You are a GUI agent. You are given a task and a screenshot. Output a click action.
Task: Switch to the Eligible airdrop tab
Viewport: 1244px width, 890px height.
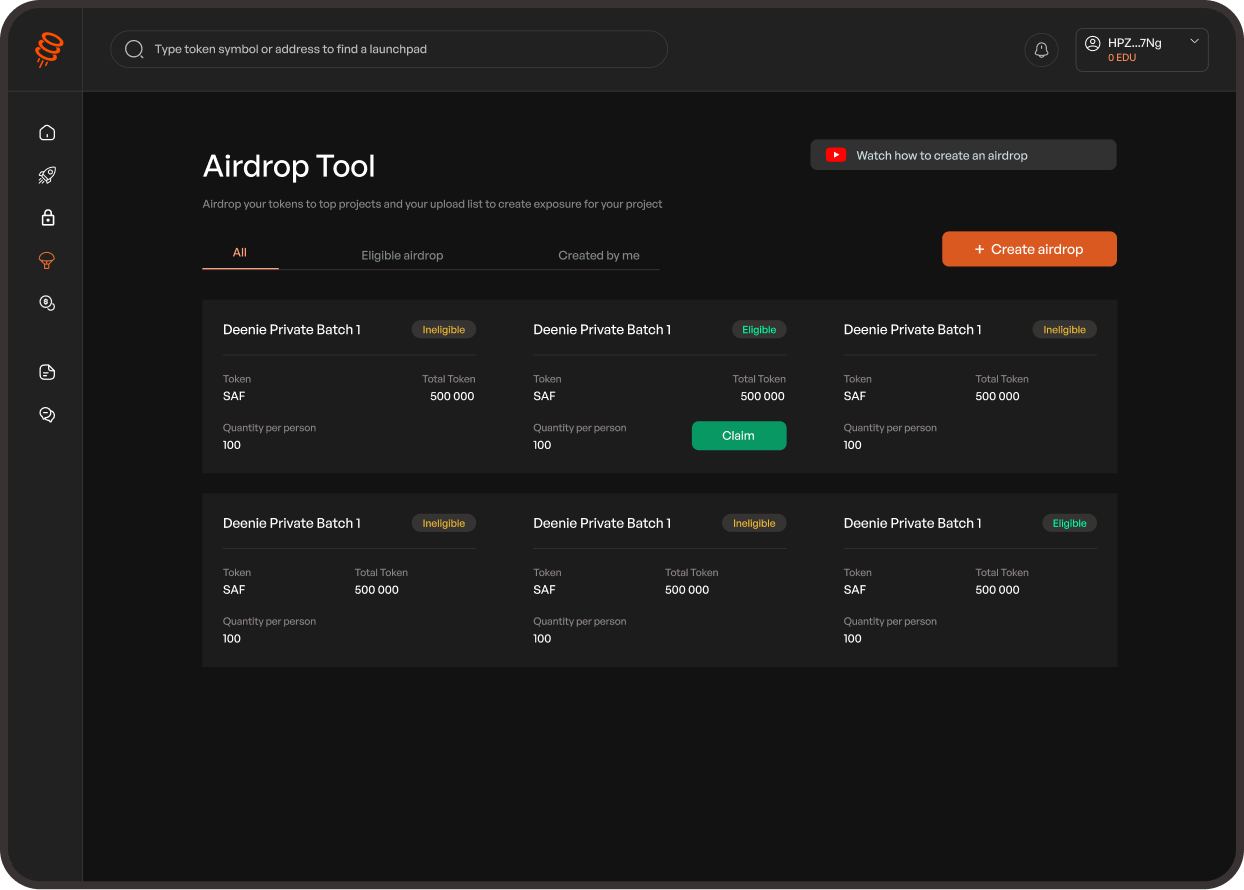point(402,255)
